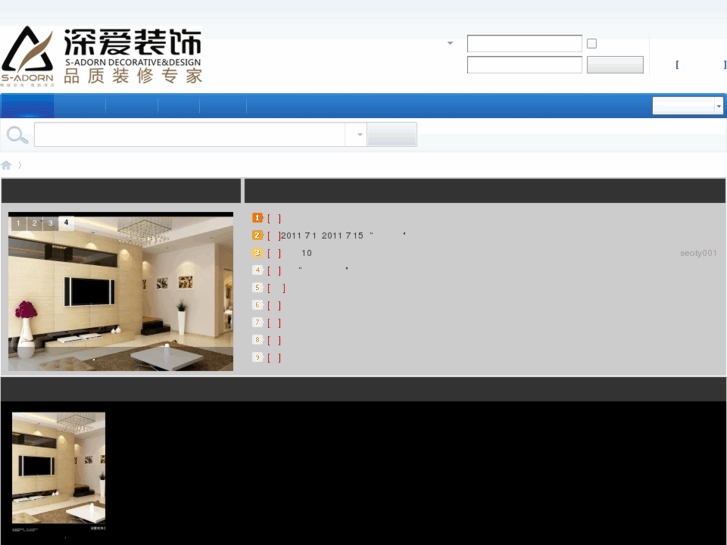
Task: Open the item with rank badge 5
Action: pyautogui.click(x=257, y=288)
